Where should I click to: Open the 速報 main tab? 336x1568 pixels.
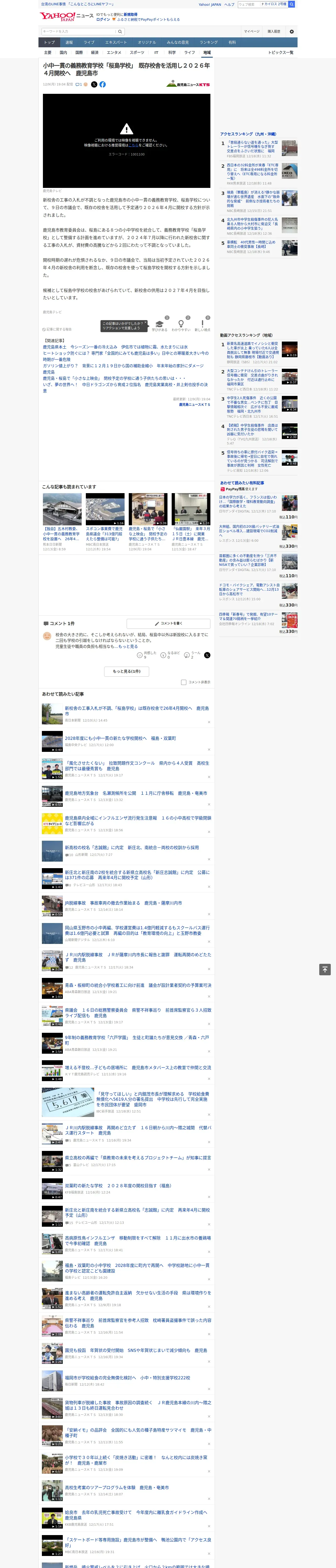click(69, 43)
